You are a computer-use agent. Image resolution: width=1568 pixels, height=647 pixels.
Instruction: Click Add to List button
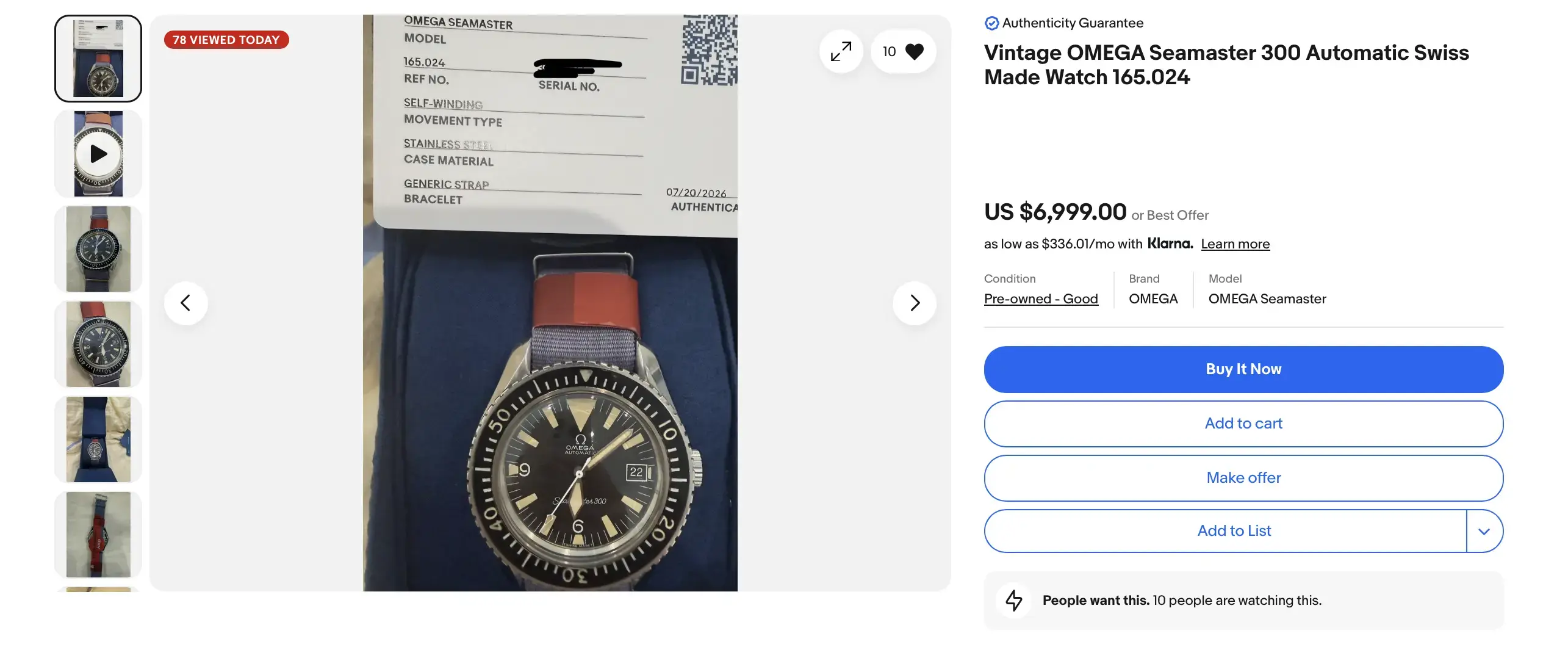click(x=1225, y=531)
